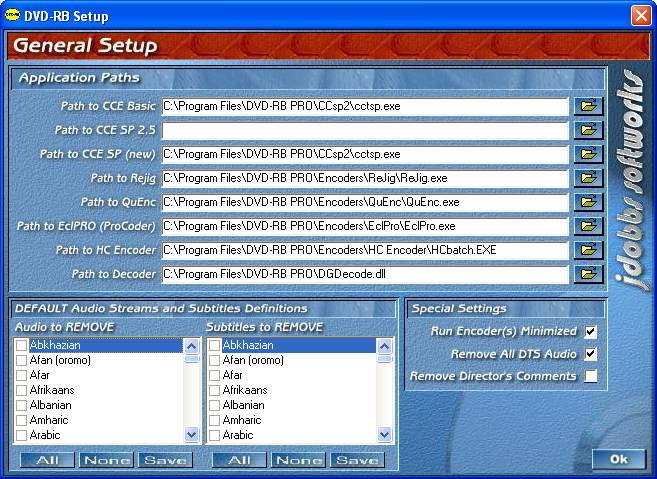Click audio list scroll down arrow

[191, 435]
